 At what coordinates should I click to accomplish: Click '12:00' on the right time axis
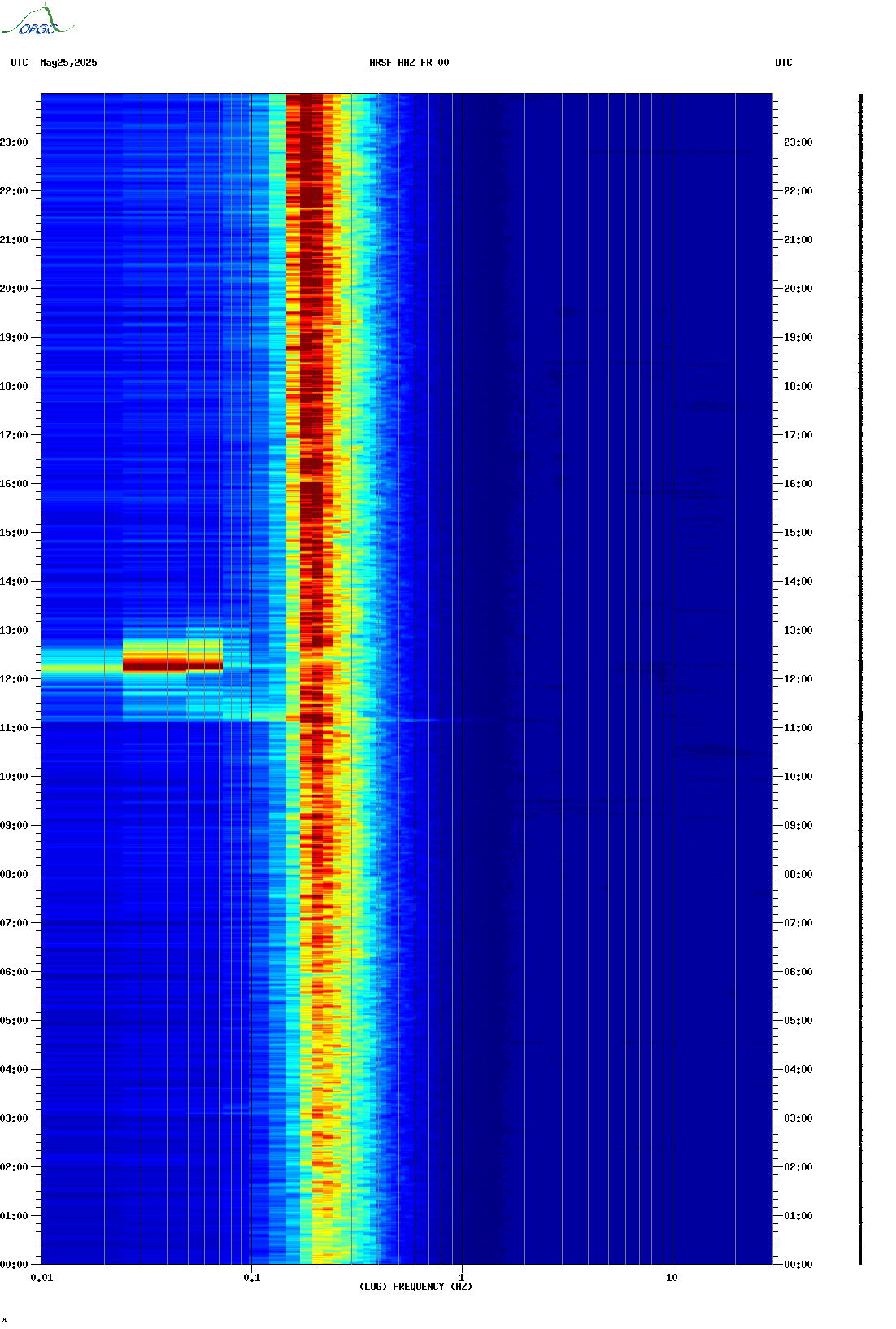pos(798,679)
